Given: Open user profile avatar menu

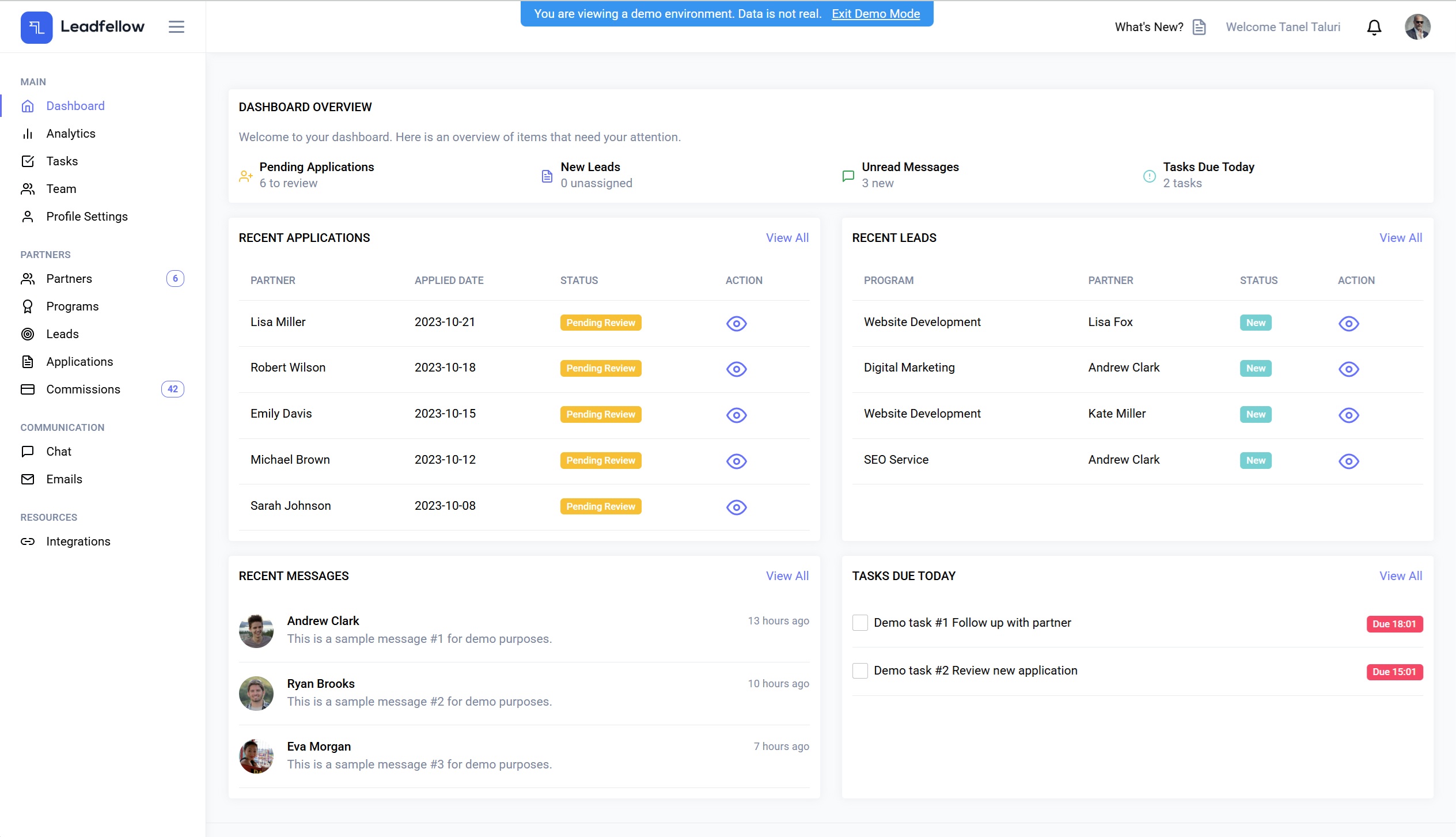Looking at the screenshot, I should point(1417,27).
